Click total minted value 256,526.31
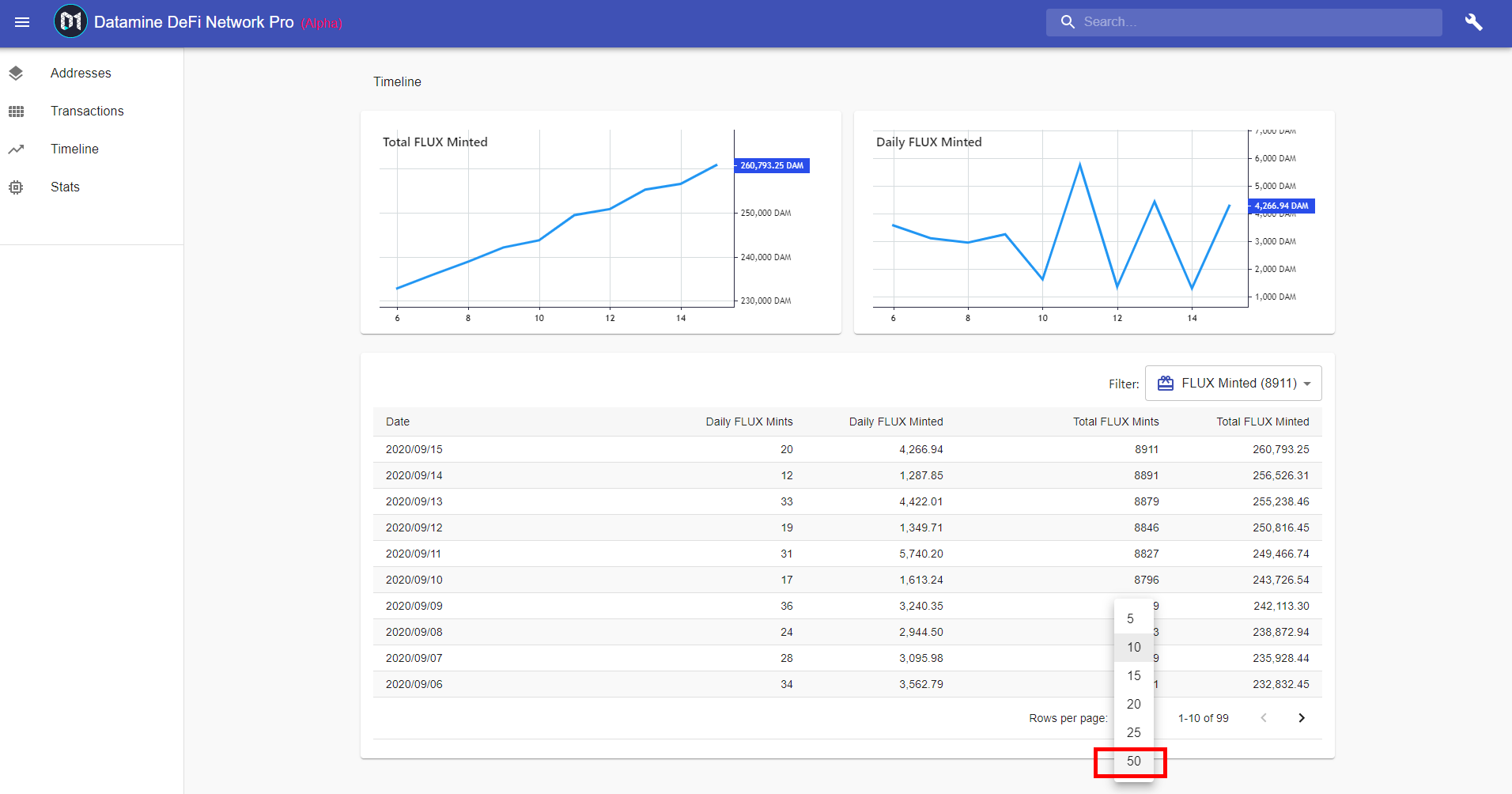Viewport: 1512px width, 794px height. [x=1281, y=475]
